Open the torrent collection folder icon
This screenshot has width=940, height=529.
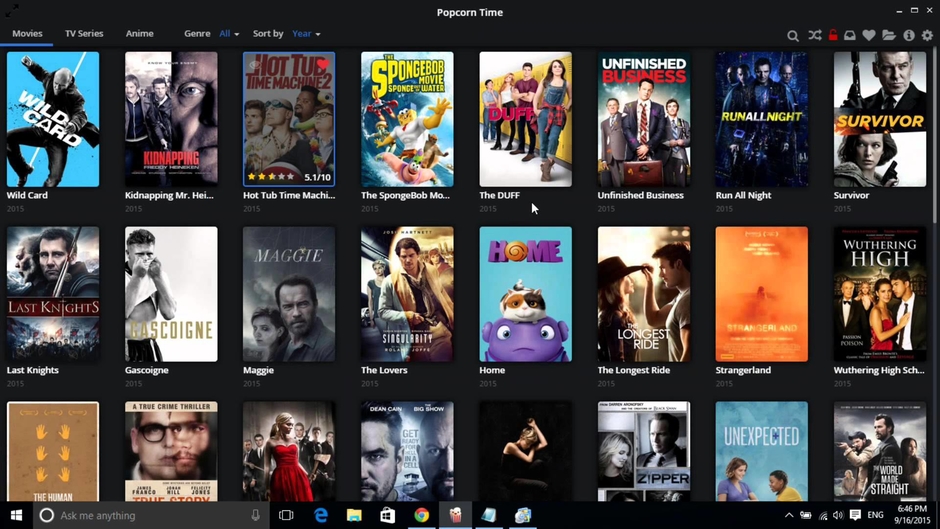889,35
